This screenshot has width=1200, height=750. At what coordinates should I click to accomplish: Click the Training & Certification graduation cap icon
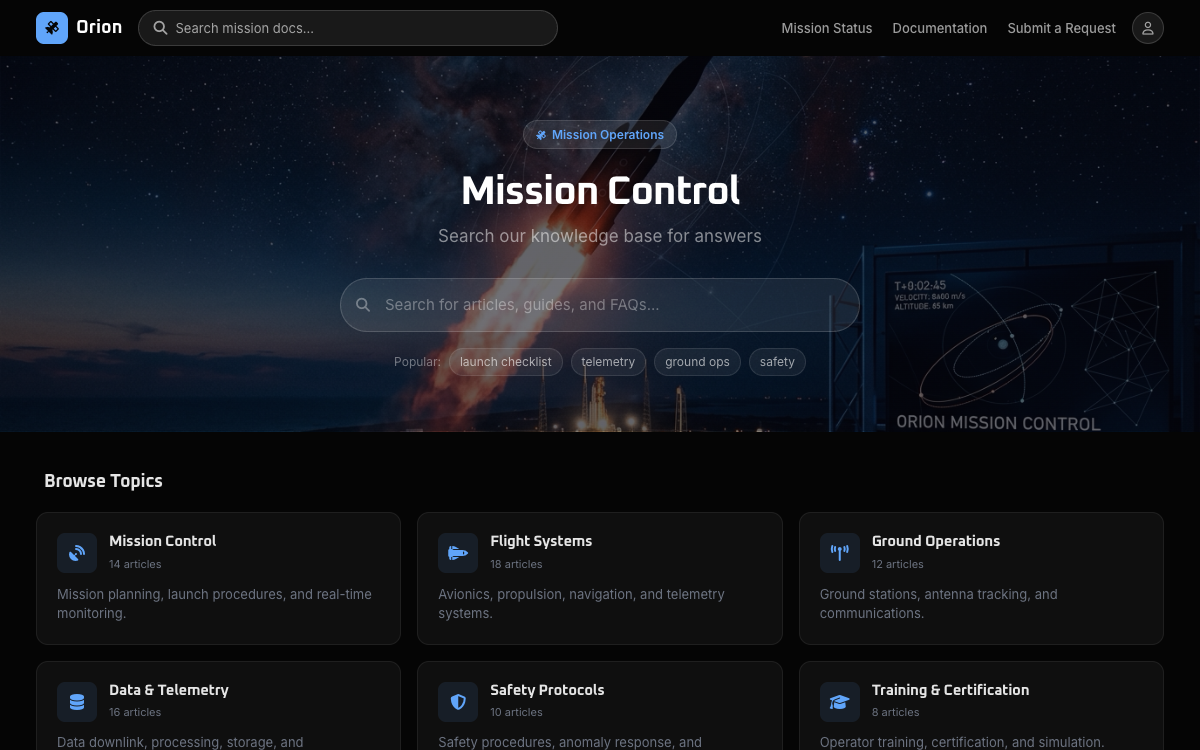coord(840,702)
